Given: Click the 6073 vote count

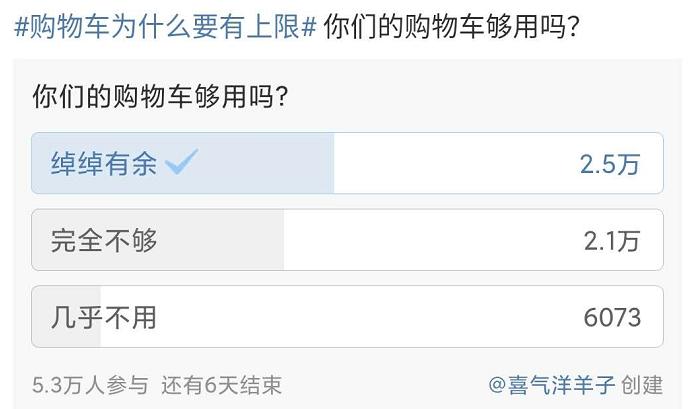Looking at the screenshot, I should [x=612, y=317].
